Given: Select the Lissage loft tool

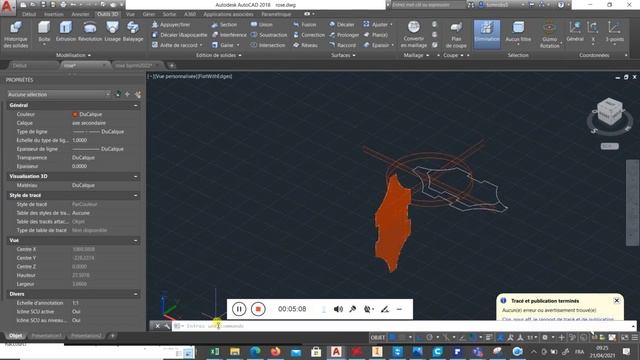Looking at the screenshot, I should pos(112,32).
